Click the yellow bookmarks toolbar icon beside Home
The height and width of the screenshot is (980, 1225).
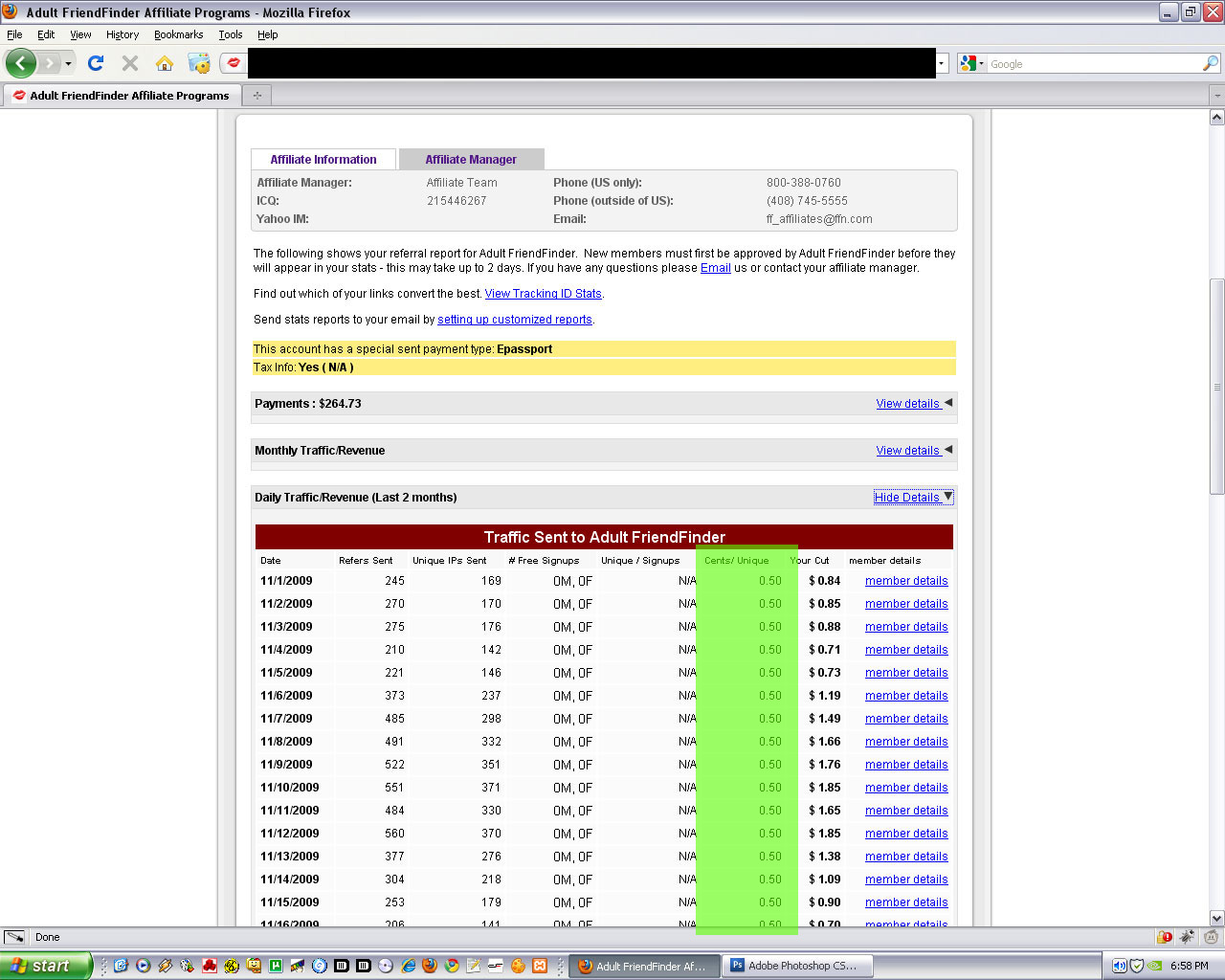199,63
